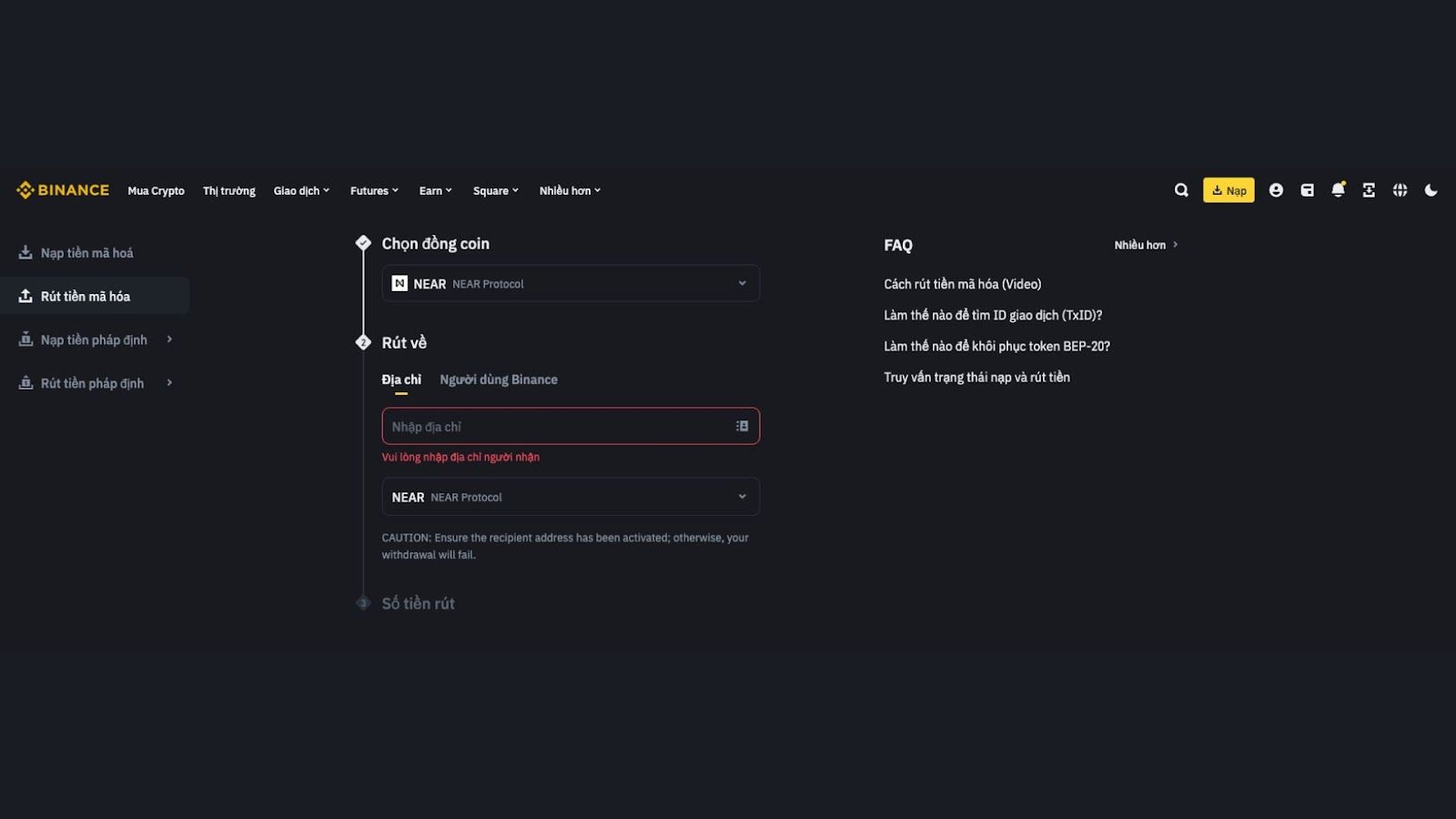Click the FAQ heading
This screenshot has height=819, width=1456.
coord(898,245)
